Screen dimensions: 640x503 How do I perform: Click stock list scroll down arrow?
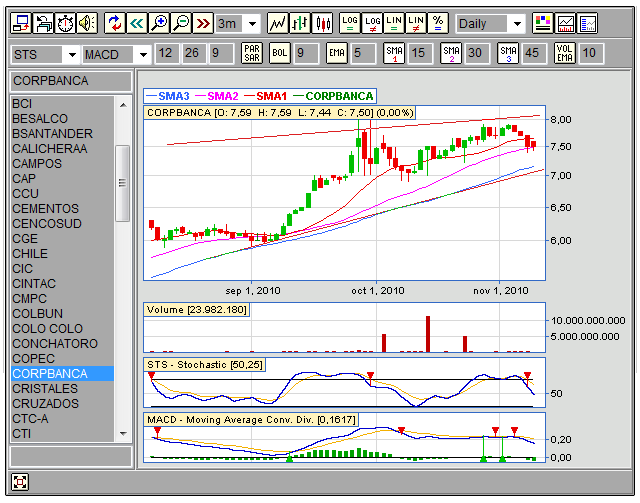point(123,433)
